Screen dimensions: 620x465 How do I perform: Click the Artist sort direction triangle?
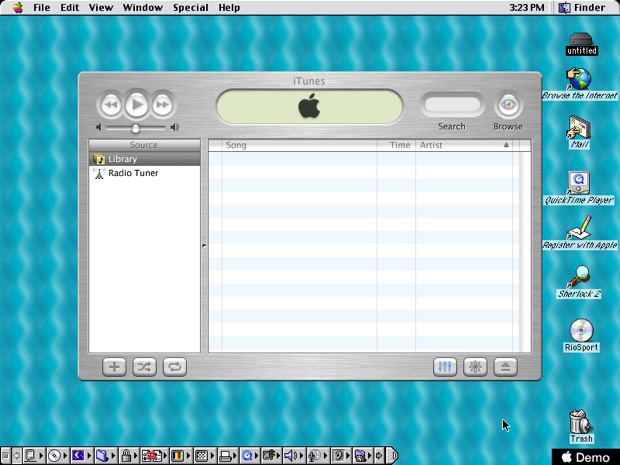506,145
